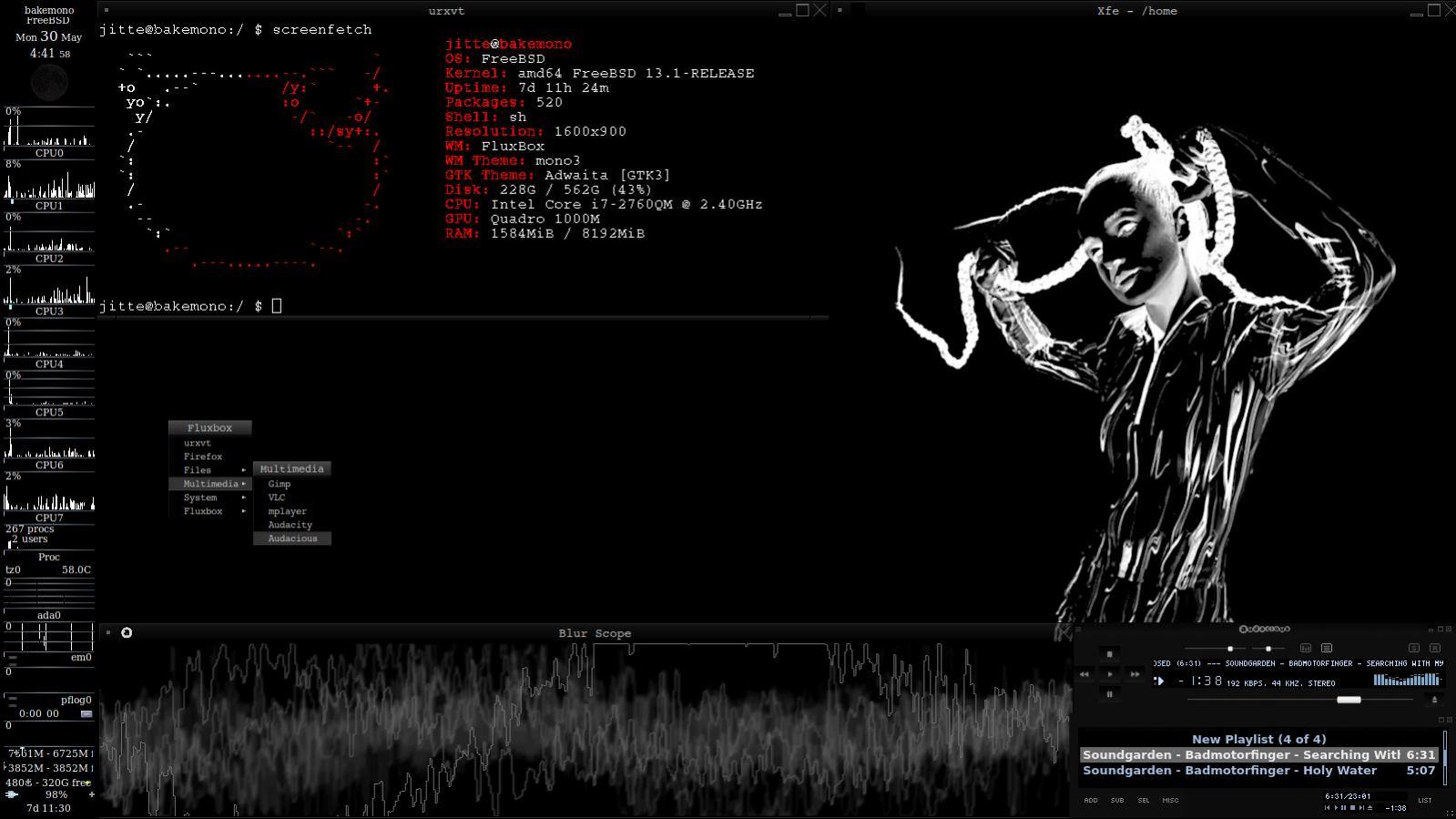Image resolution: width=1456 pixels, height=819 pixels.
Task: Click the Blur Scope window icon
Action: pos(127,632)
